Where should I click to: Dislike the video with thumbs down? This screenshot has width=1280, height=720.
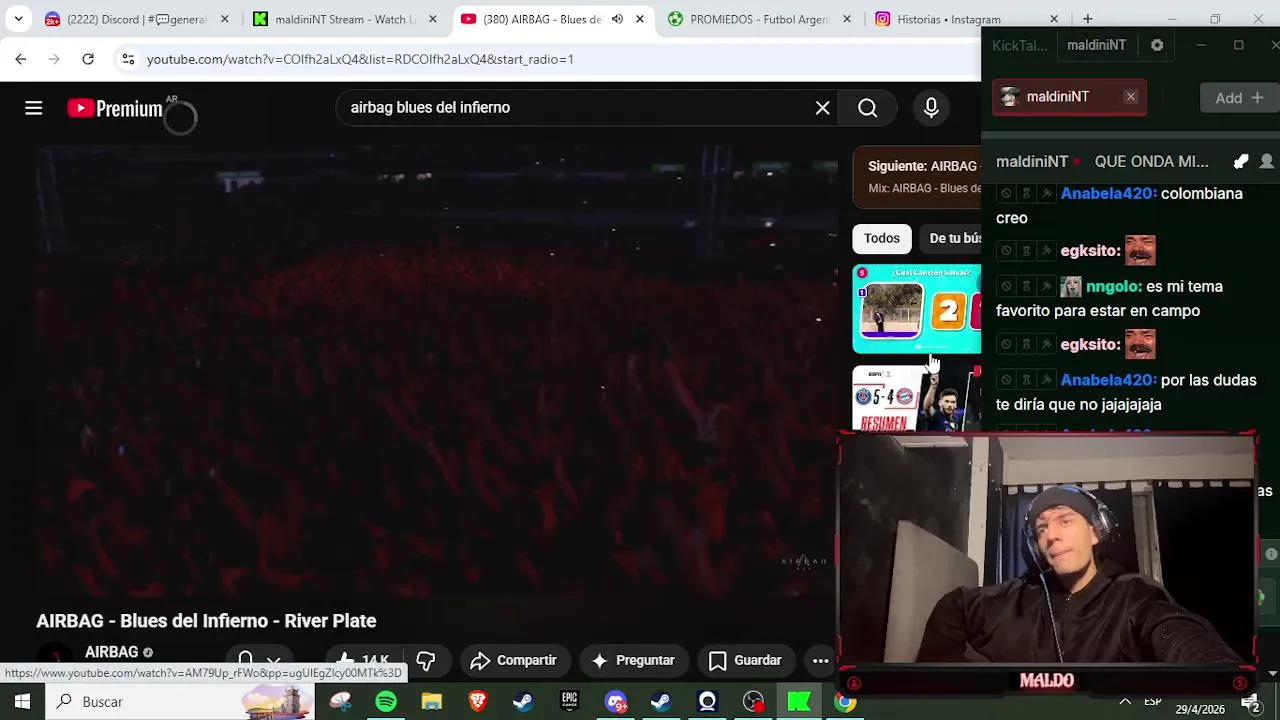[426, 660]
